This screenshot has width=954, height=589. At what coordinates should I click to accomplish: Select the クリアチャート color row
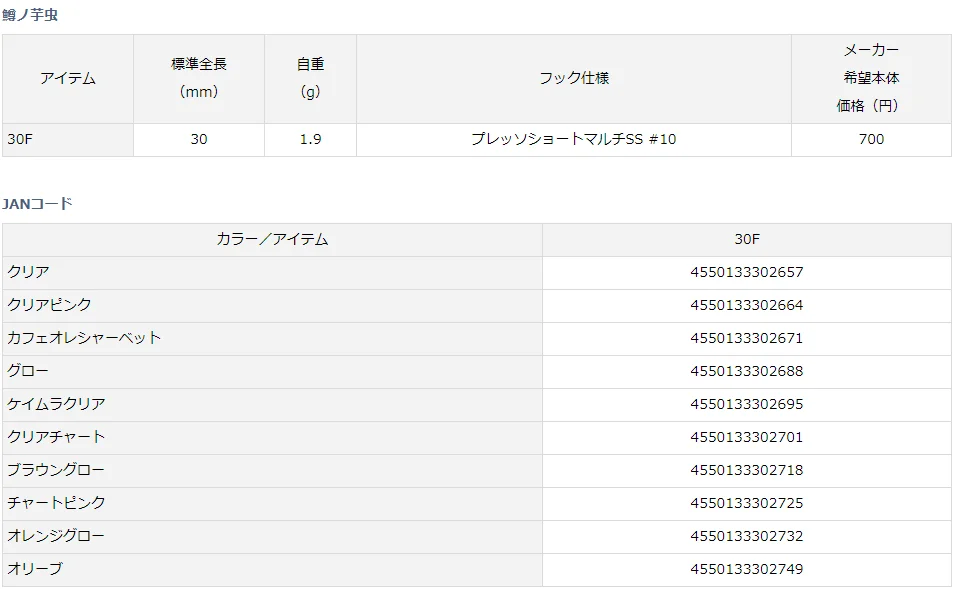click(x=56, y=437)
